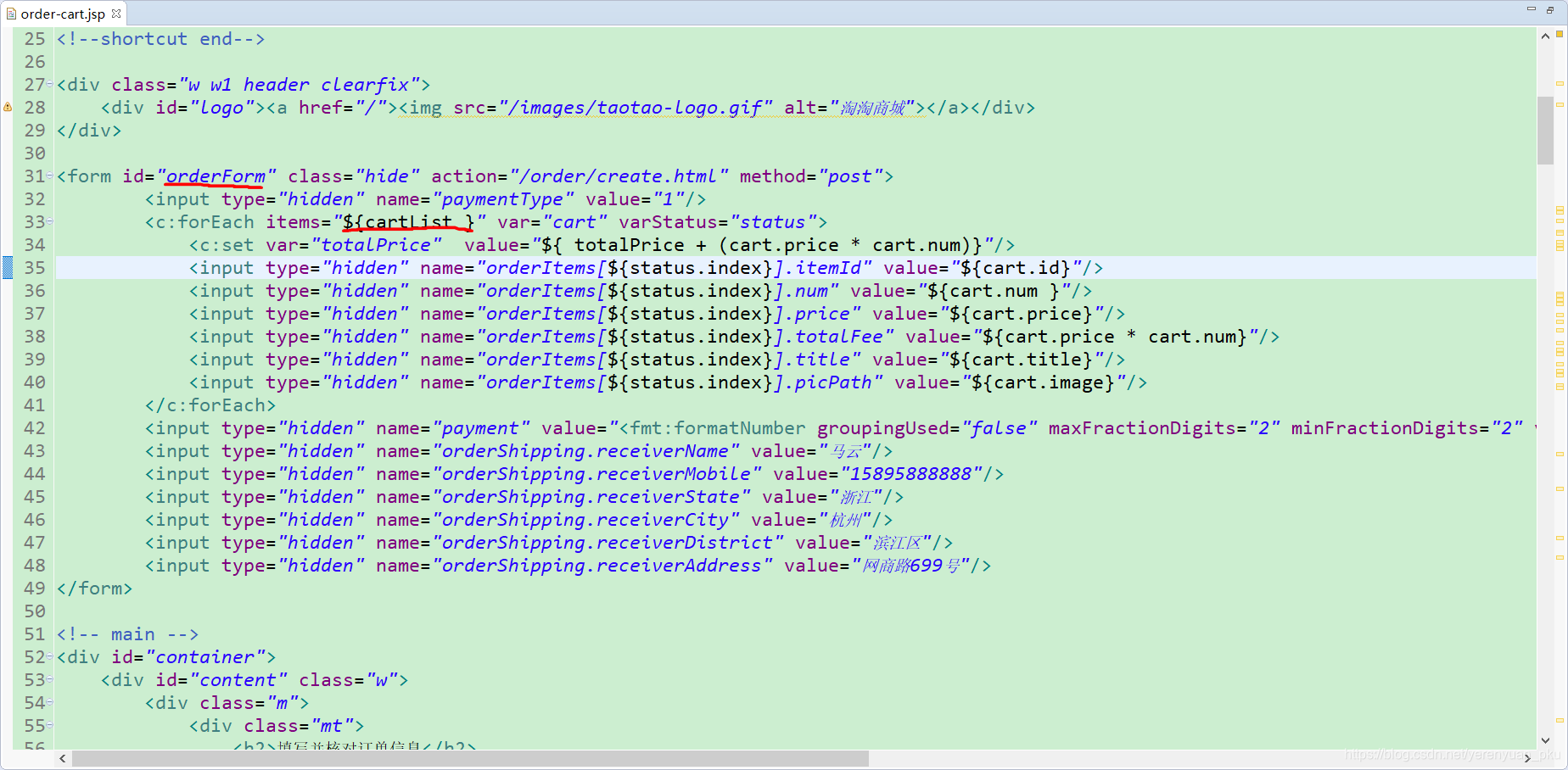The width and height of the screenshot is (1568, 770).
Task: Click "orderShipping.receiverState" on line 45
Action: 591,497
